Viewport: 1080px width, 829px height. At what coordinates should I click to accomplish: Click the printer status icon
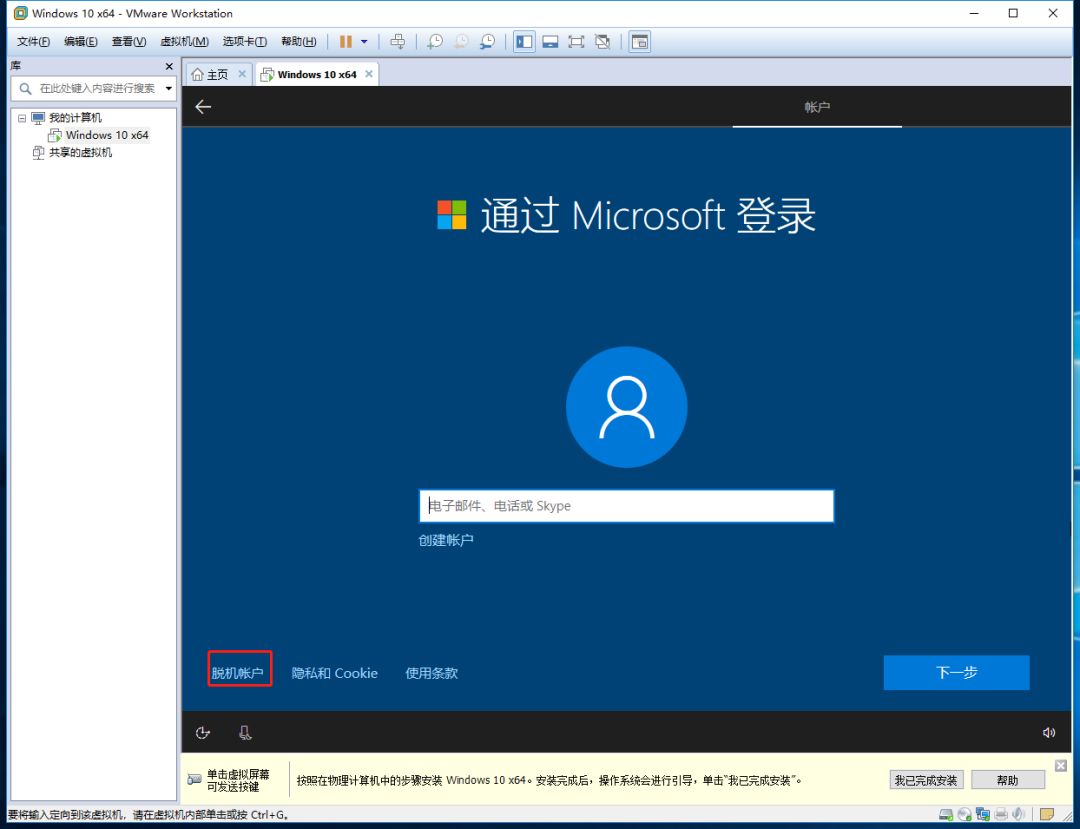pos(1001,815)
